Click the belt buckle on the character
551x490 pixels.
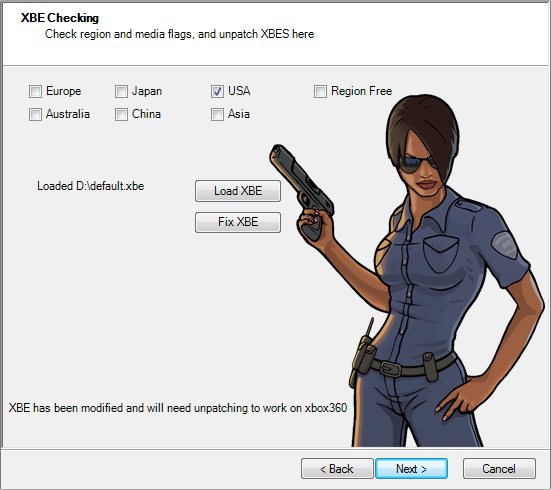click(391, 369)
